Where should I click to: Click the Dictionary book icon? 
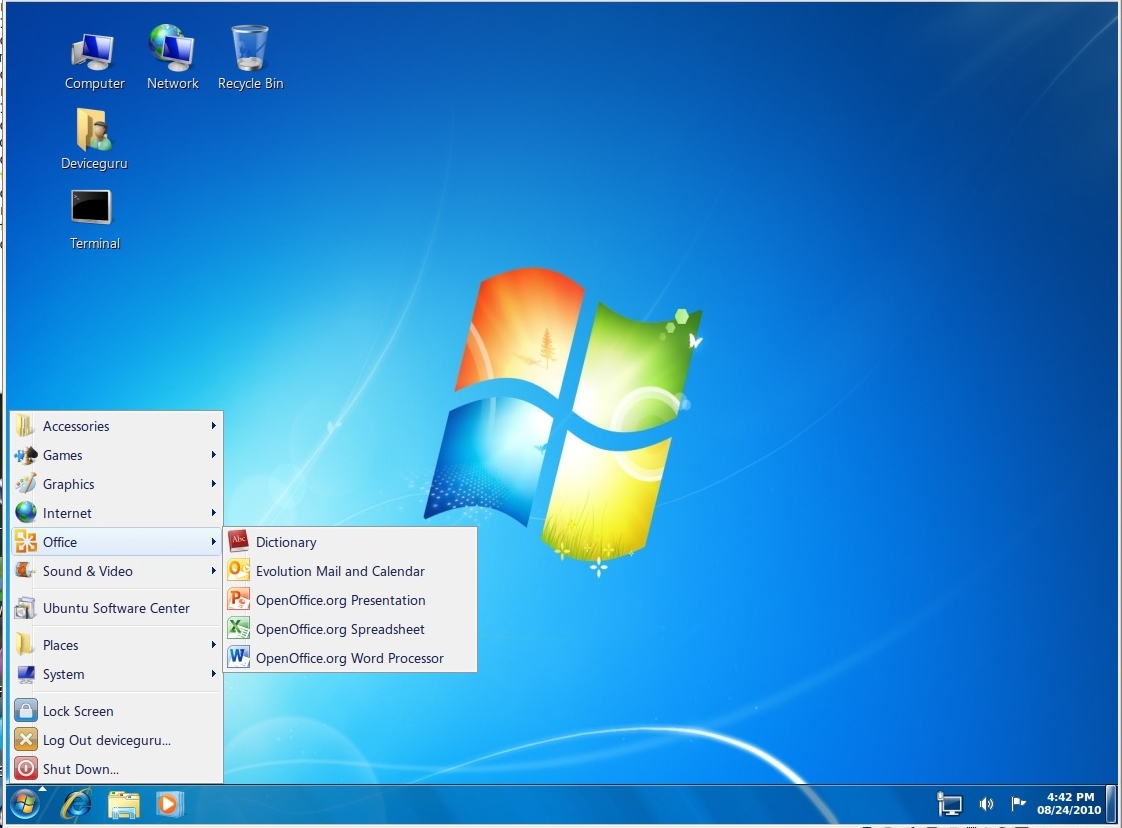coord(239,541)
